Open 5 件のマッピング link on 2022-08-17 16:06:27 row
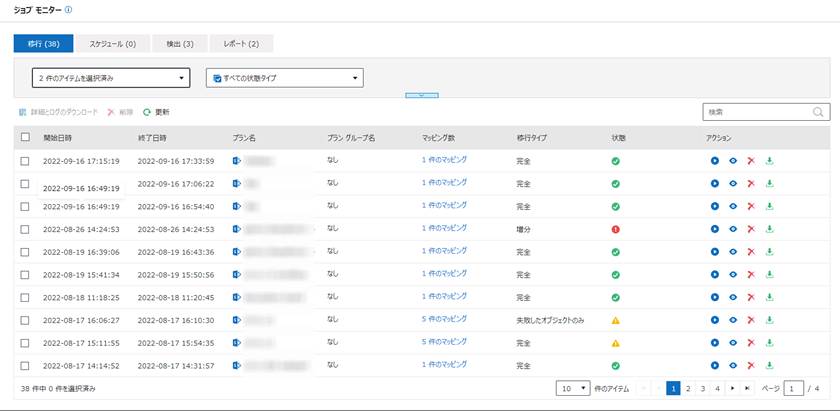Image resolution: width=840 pixels, height=411 pixels. [444, 319]
